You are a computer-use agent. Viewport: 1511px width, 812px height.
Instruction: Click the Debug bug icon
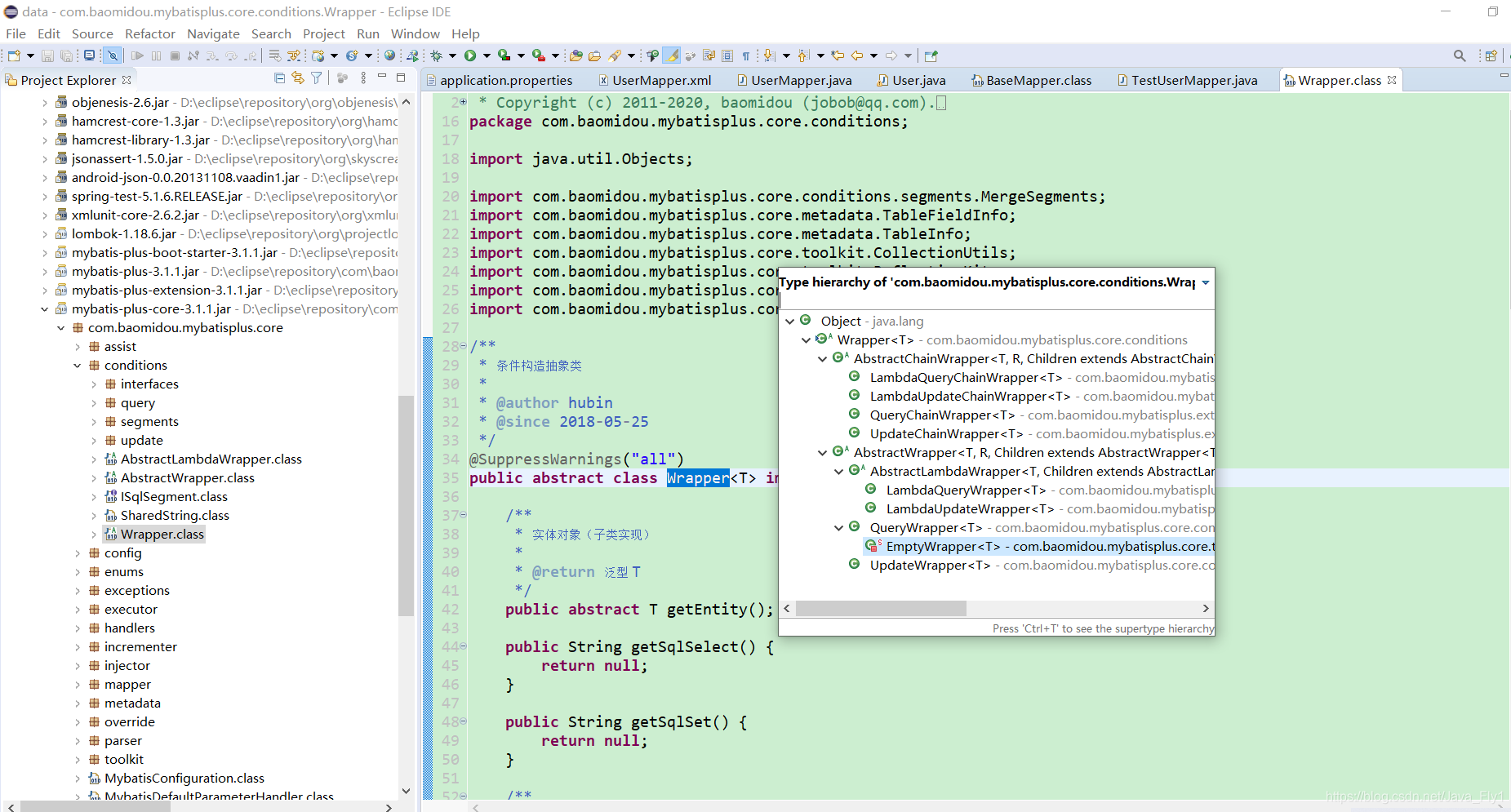coord(436,55)
